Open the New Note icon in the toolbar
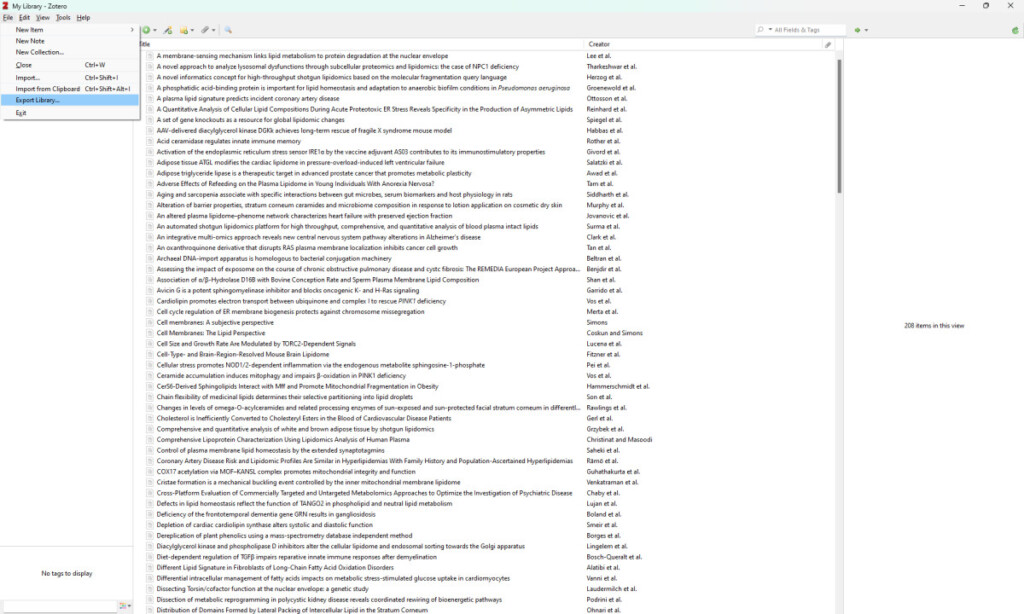Viewport: 1024px width, 614px height. tap(185, 30)
